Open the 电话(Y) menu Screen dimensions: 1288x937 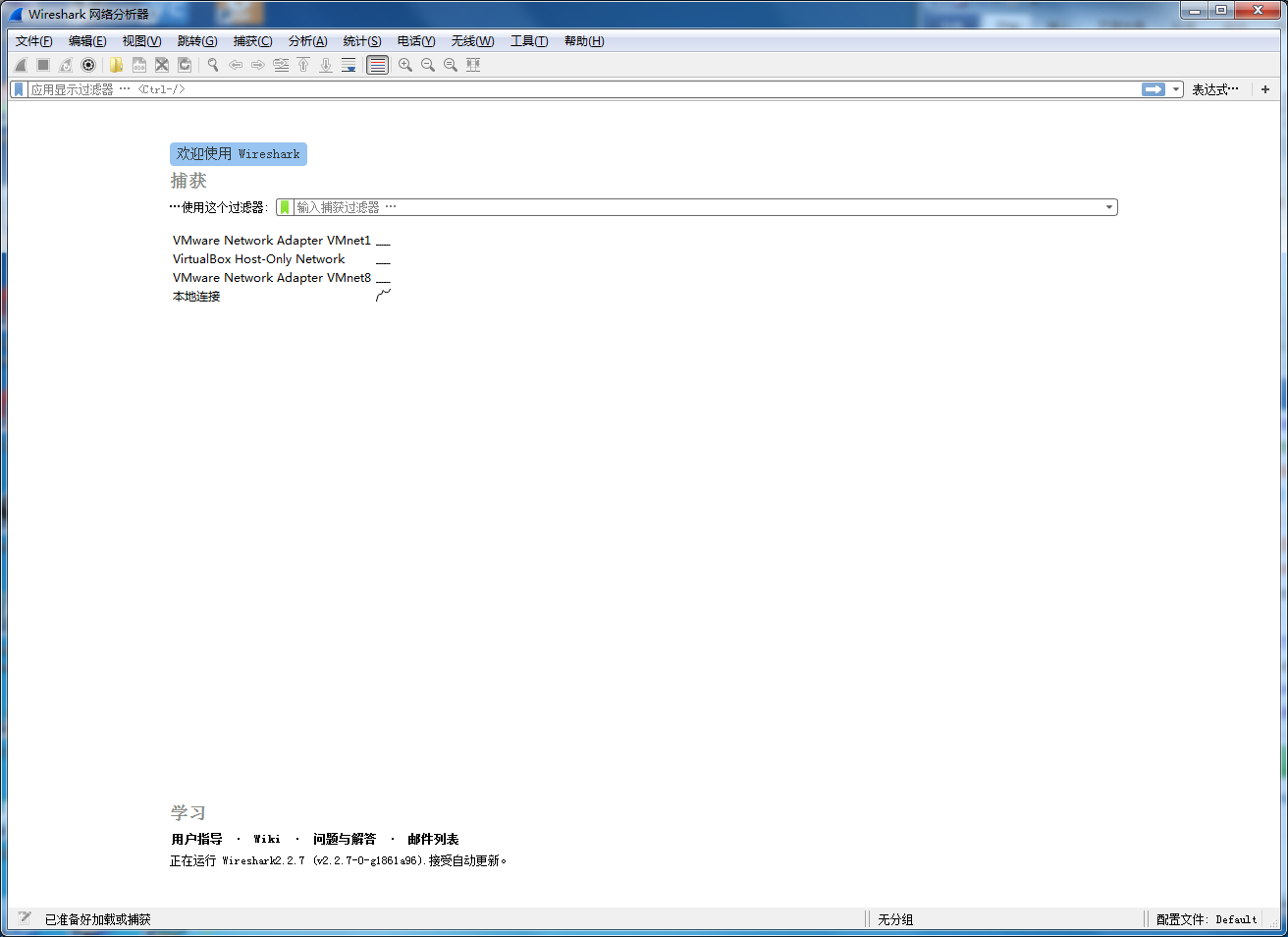click(416, 41)
